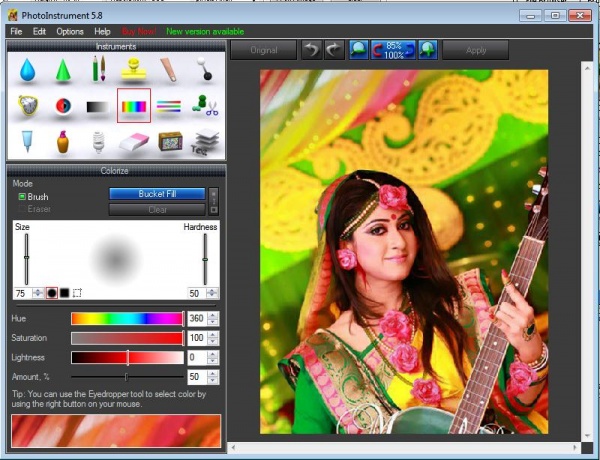Choose the pink eraser tool
Image resolution: width=600 pixels, height=460 pixels.
[133, 142]
